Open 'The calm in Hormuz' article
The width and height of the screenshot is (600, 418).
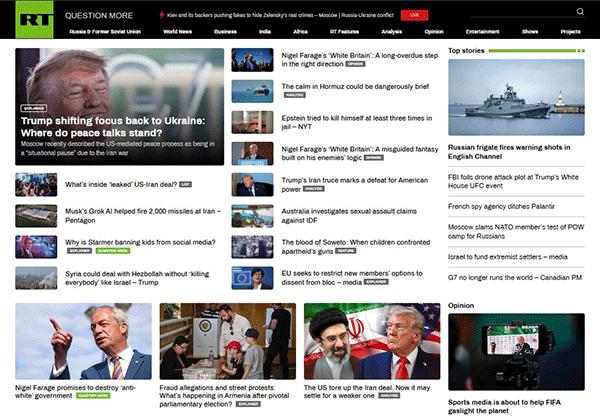[355, 87]
